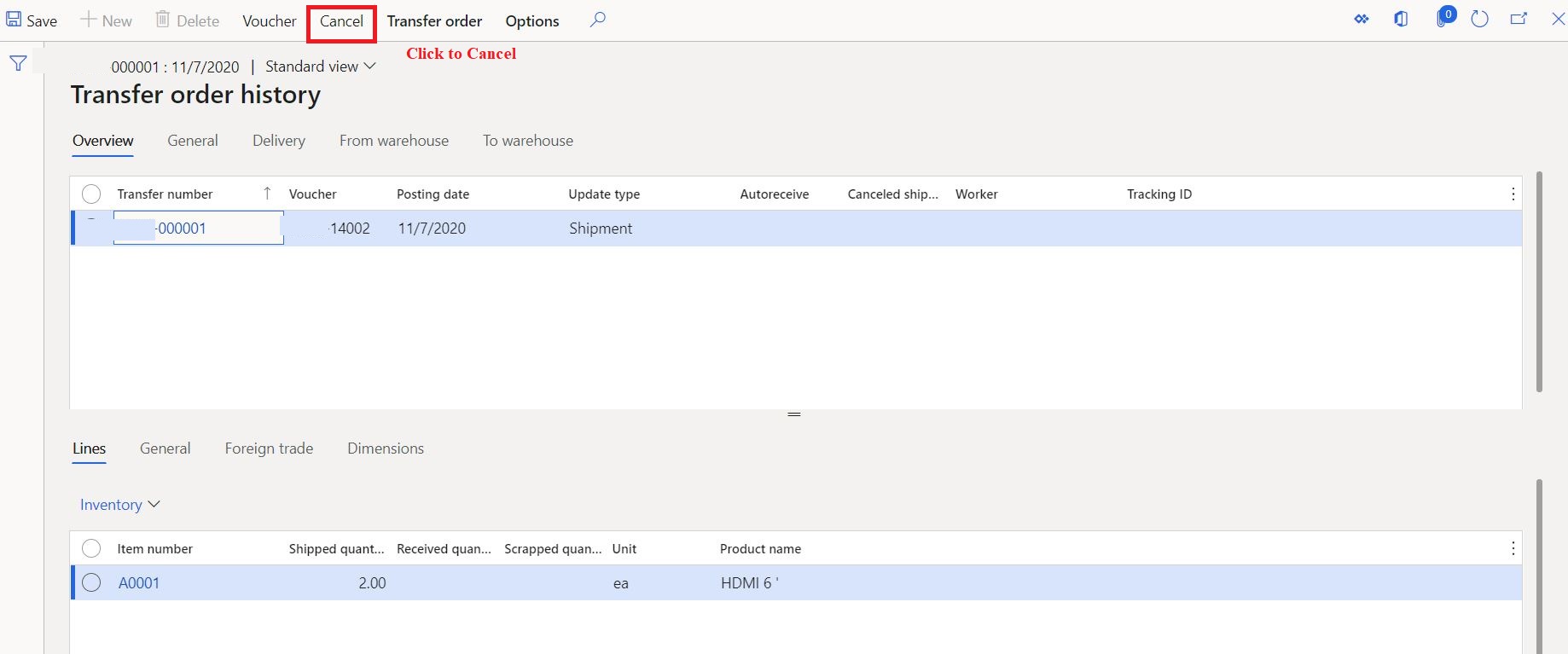Click the Shipped quantity column header
Screen dimensions: 1568x654
tap(337, 549)
